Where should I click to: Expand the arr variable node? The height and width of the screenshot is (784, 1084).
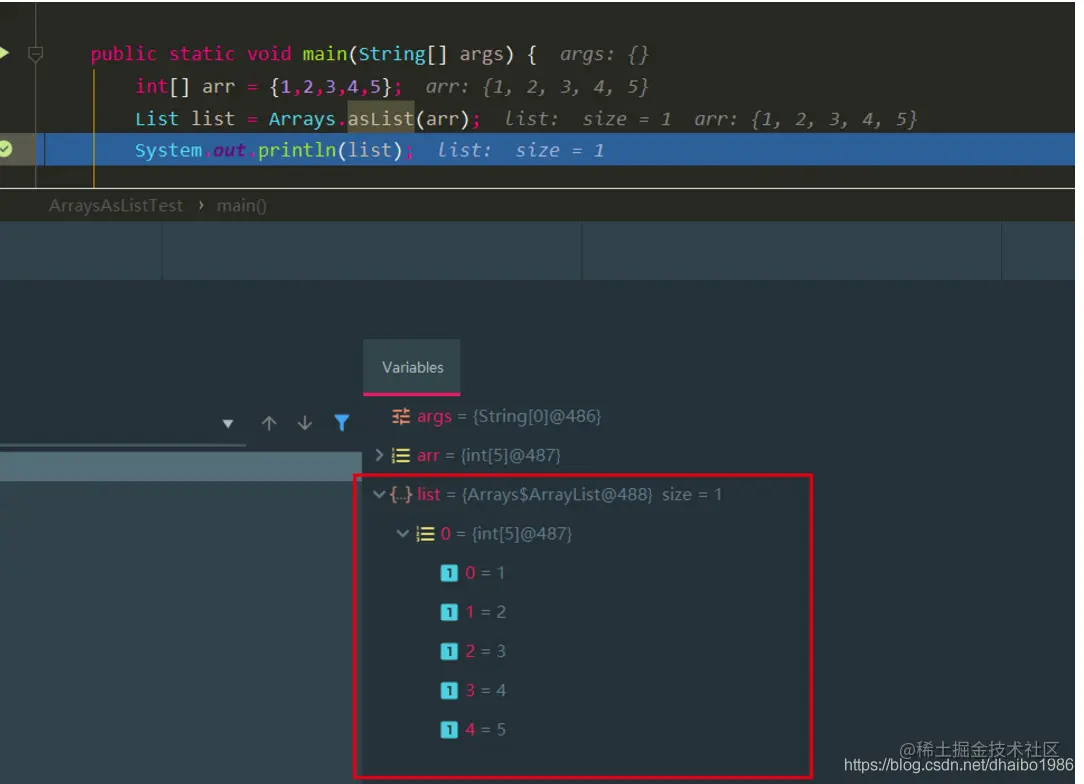click(379, 455)
